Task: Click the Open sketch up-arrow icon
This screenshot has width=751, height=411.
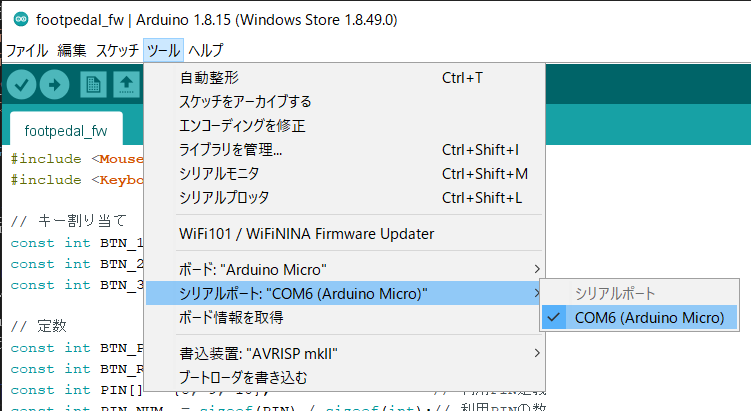Action: [x=126, y=85]
